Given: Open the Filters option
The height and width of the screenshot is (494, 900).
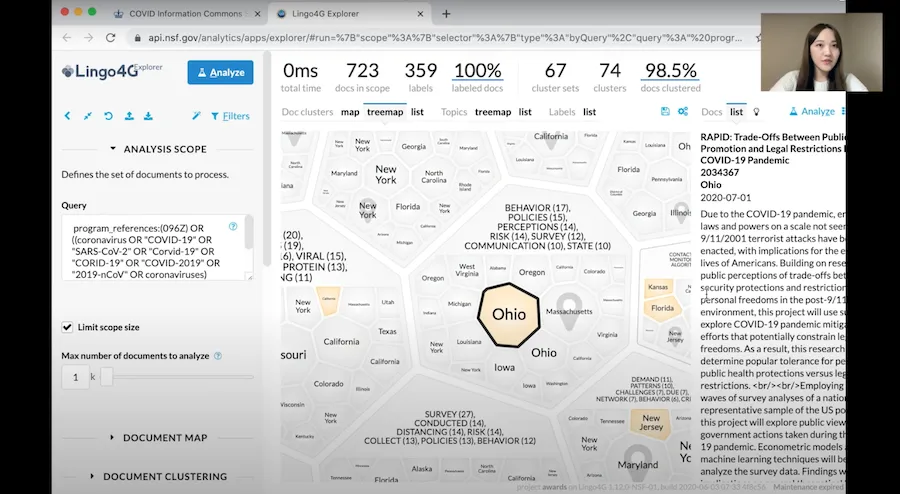Looking at the screenshot, I should (x=230, y=116).
